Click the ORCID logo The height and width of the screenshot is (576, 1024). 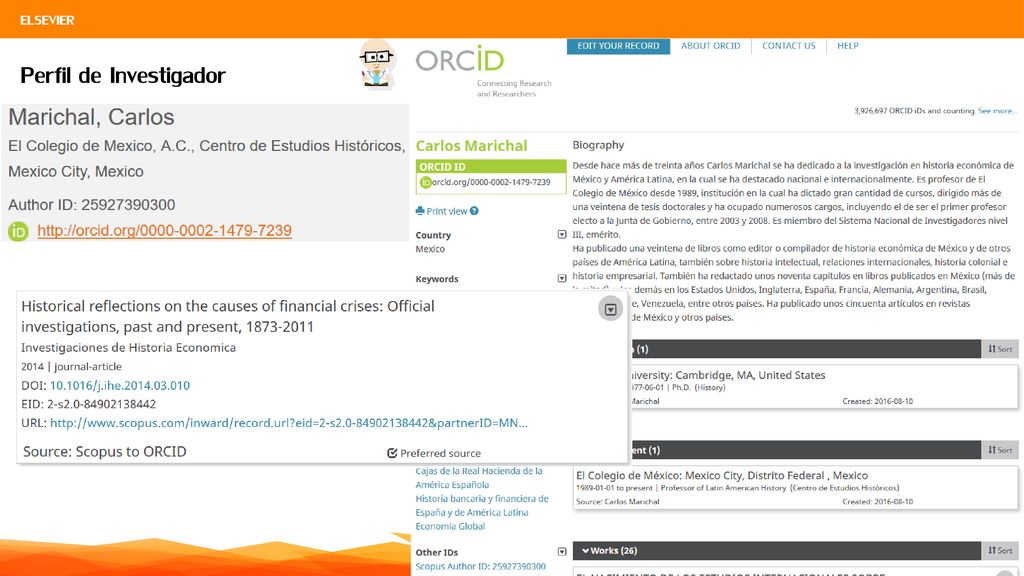point(460,60)
